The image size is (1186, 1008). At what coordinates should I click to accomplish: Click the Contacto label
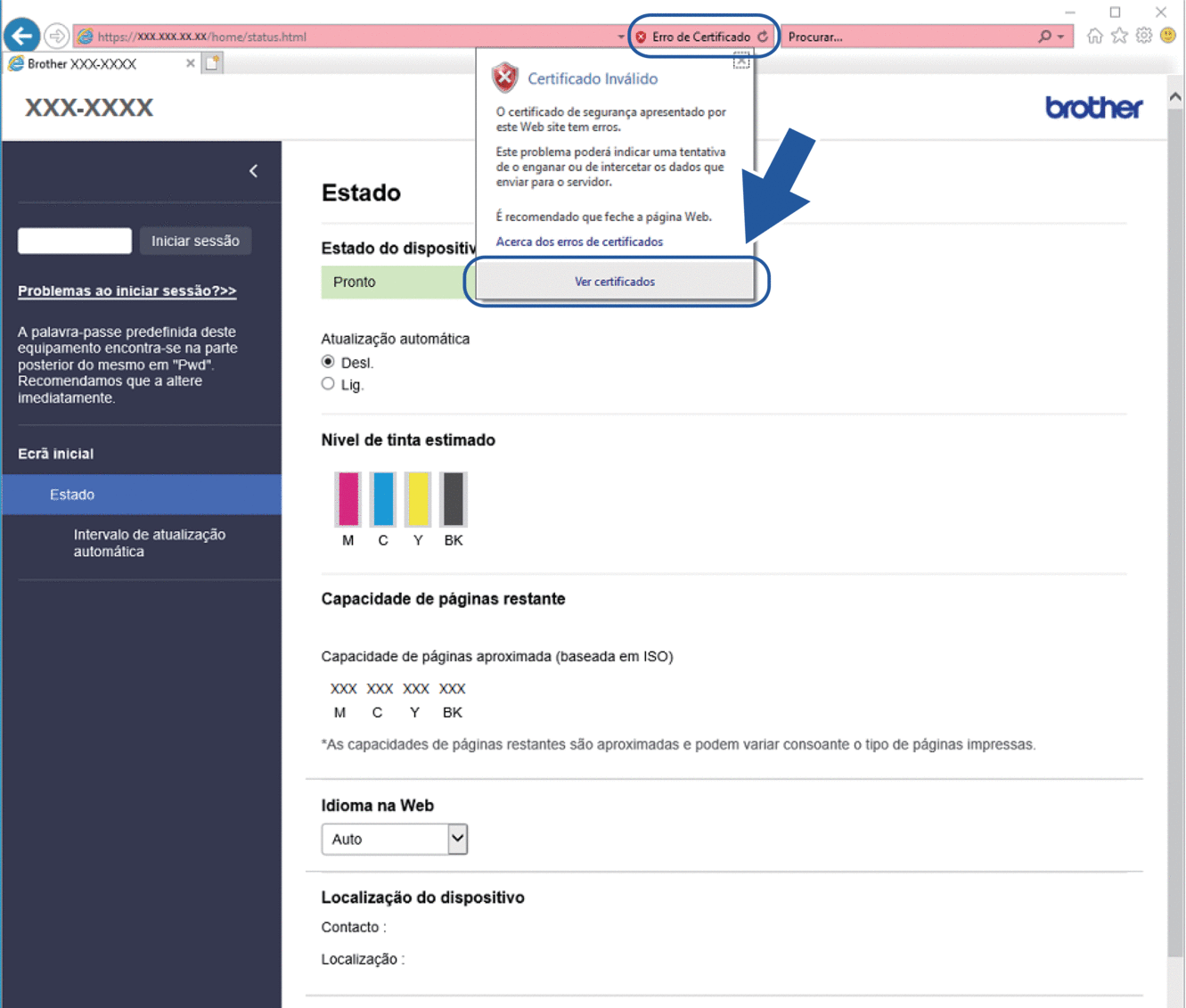[x=354, y=927]
